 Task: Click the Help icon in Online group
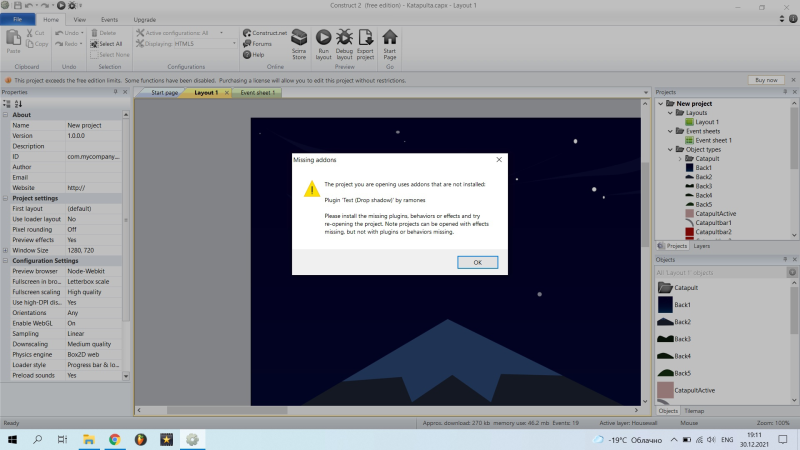[x=247, y=55]
